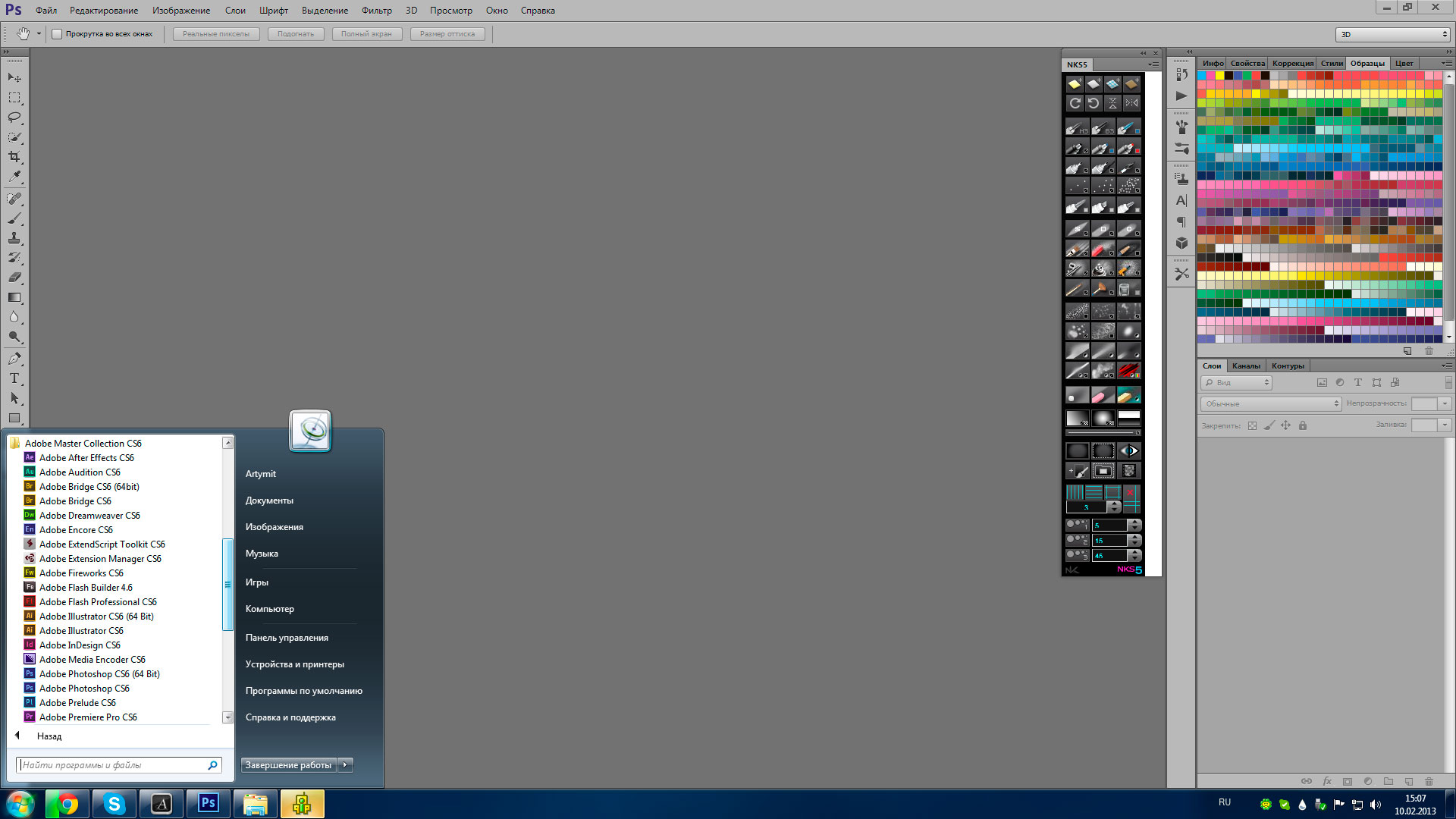Toggle lock transparent pixels in Layers
Viewport: 1456px width, 819px height.
[1252, 425]
